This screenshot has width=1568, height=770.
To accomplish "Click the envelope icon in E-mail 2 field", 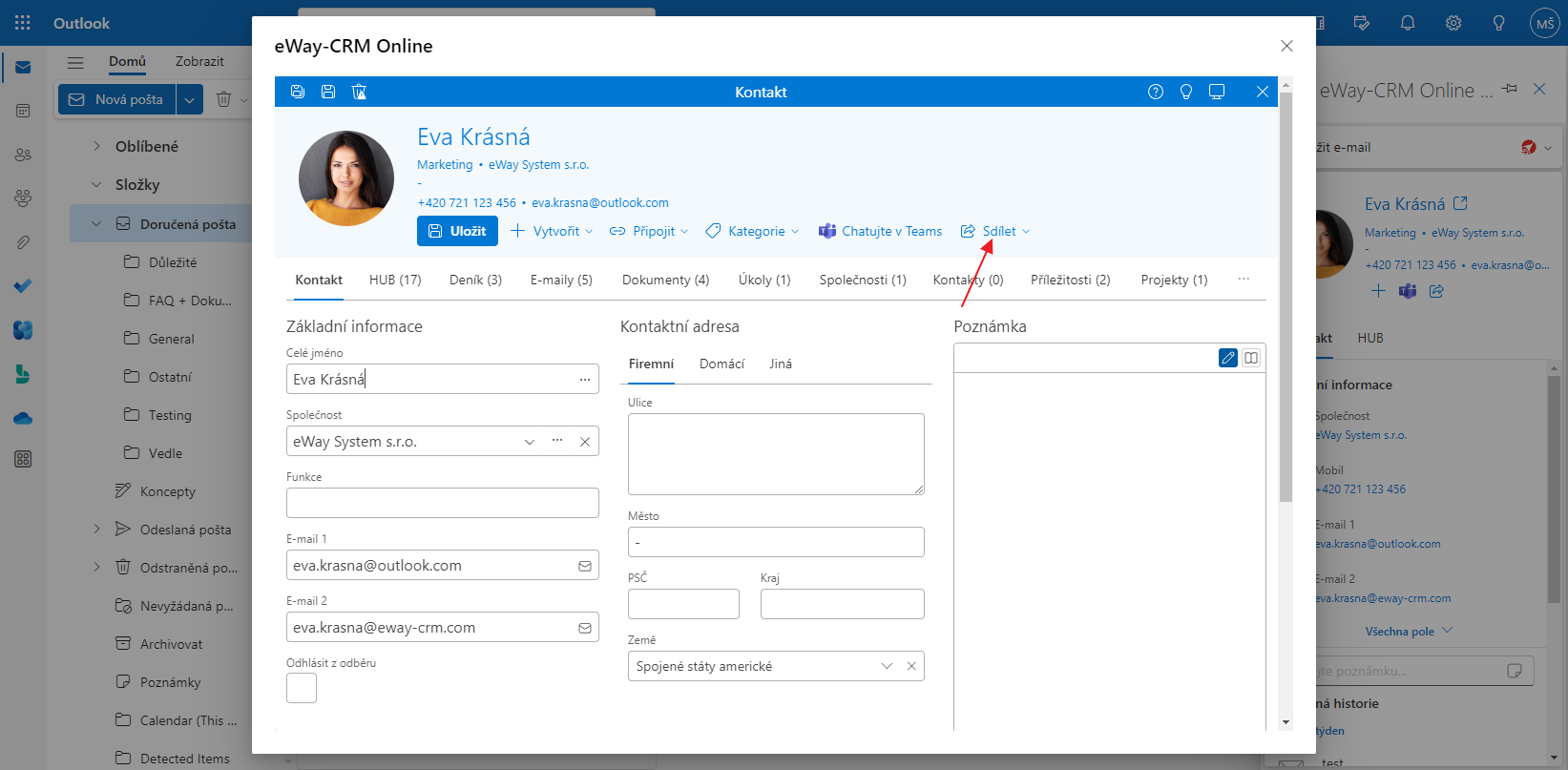I will click(x=585, y=628).
